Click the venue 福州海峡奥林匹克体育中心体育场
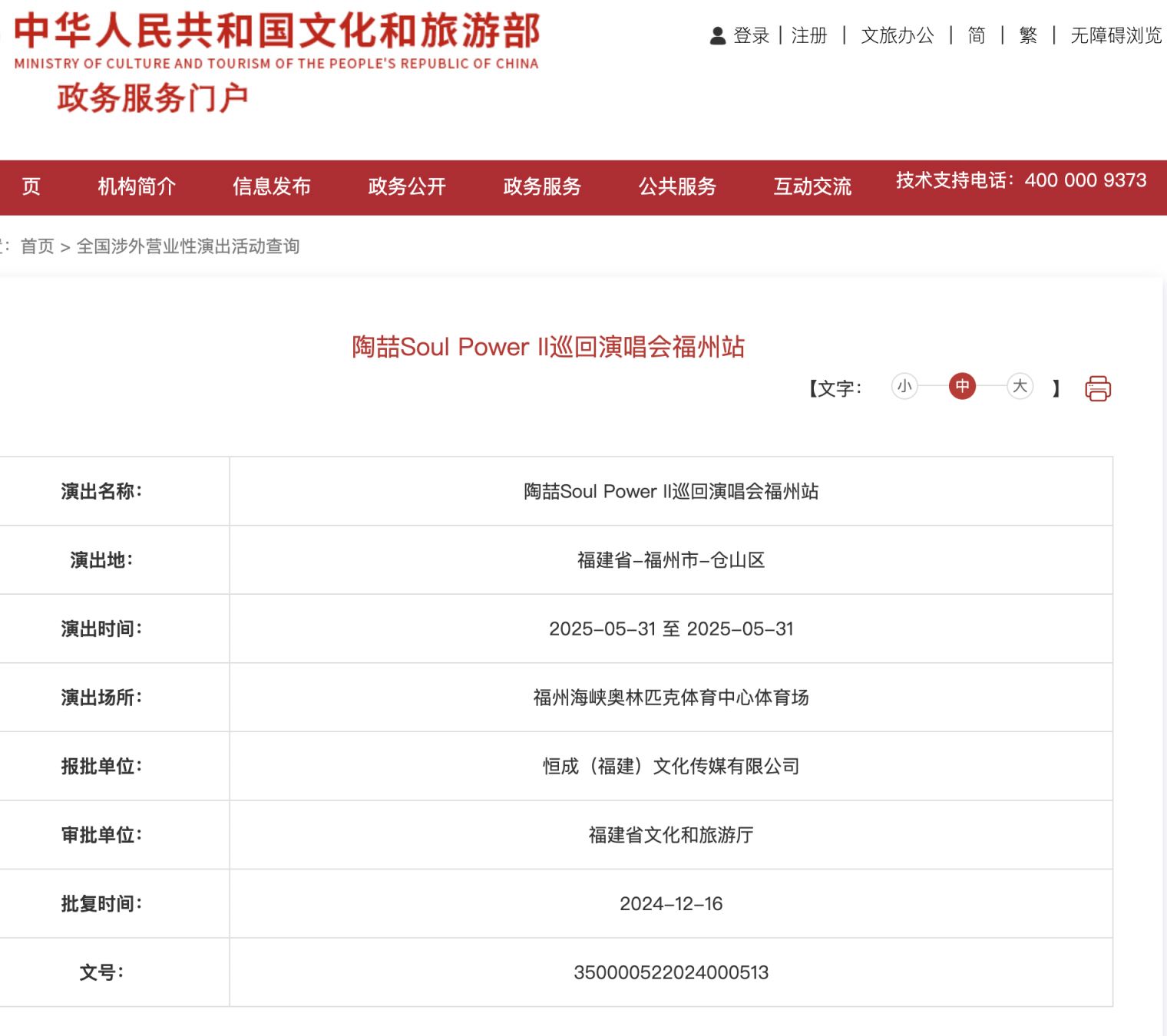The image size is (1167, 1036). 671,698
